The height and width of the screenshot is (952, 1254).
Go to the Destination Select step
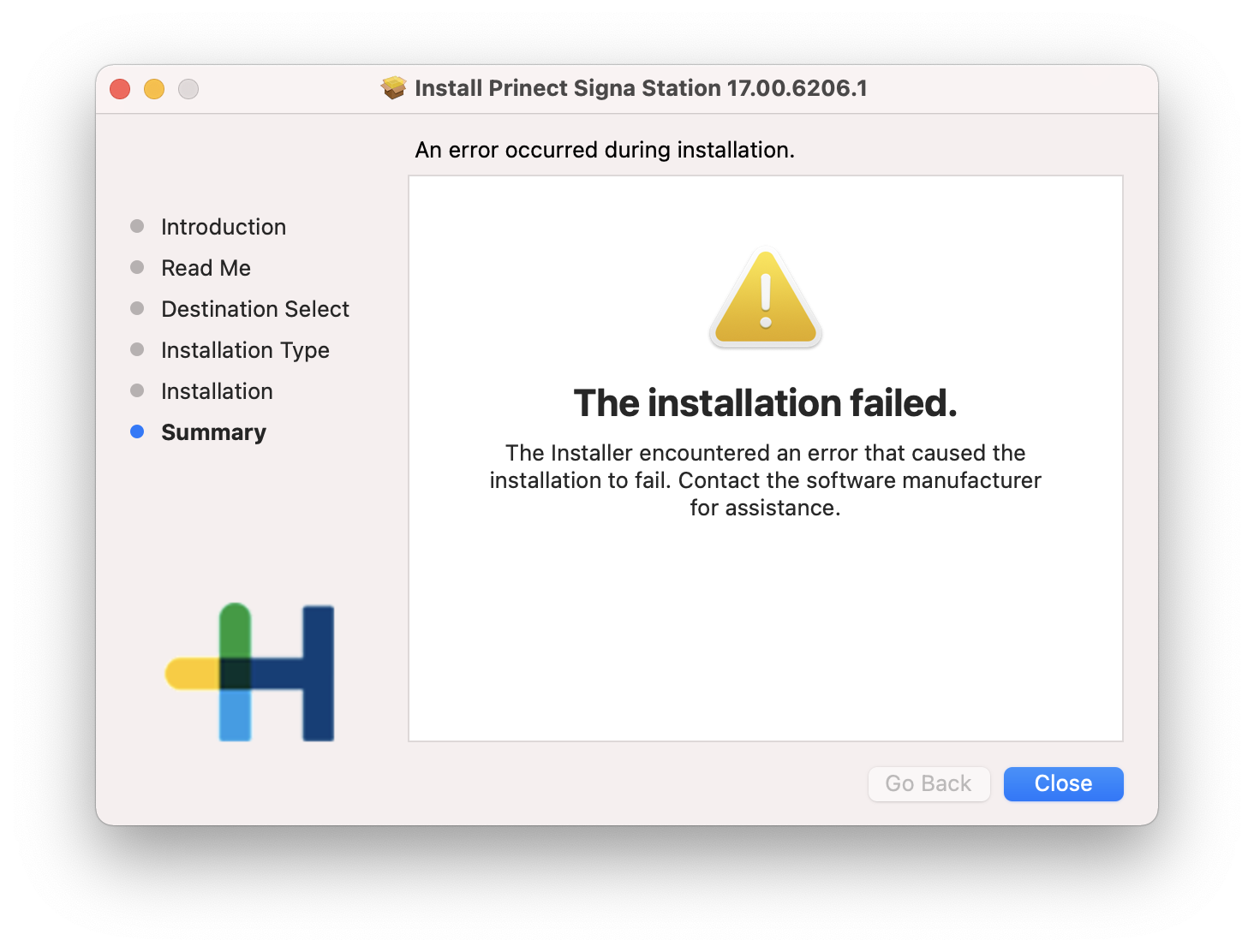tap(255, 309)
